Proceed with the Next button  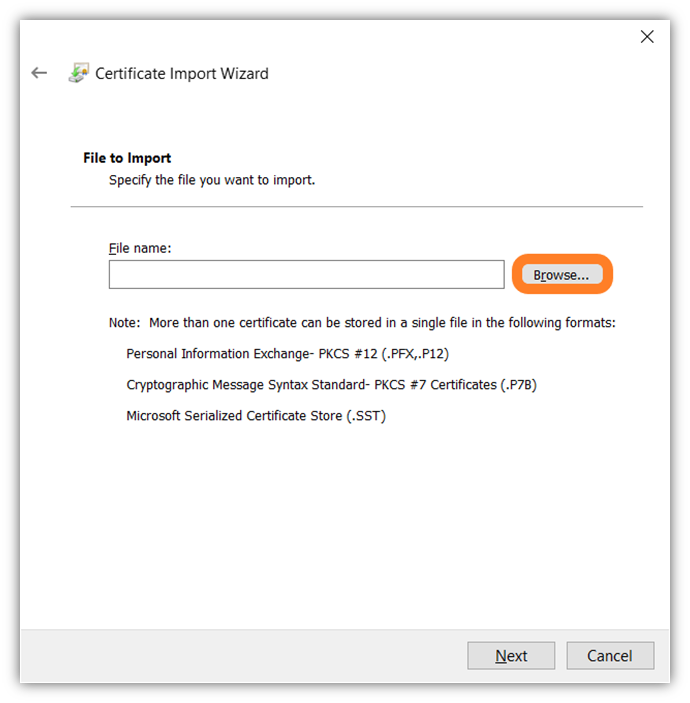click(x=511, y=655)
